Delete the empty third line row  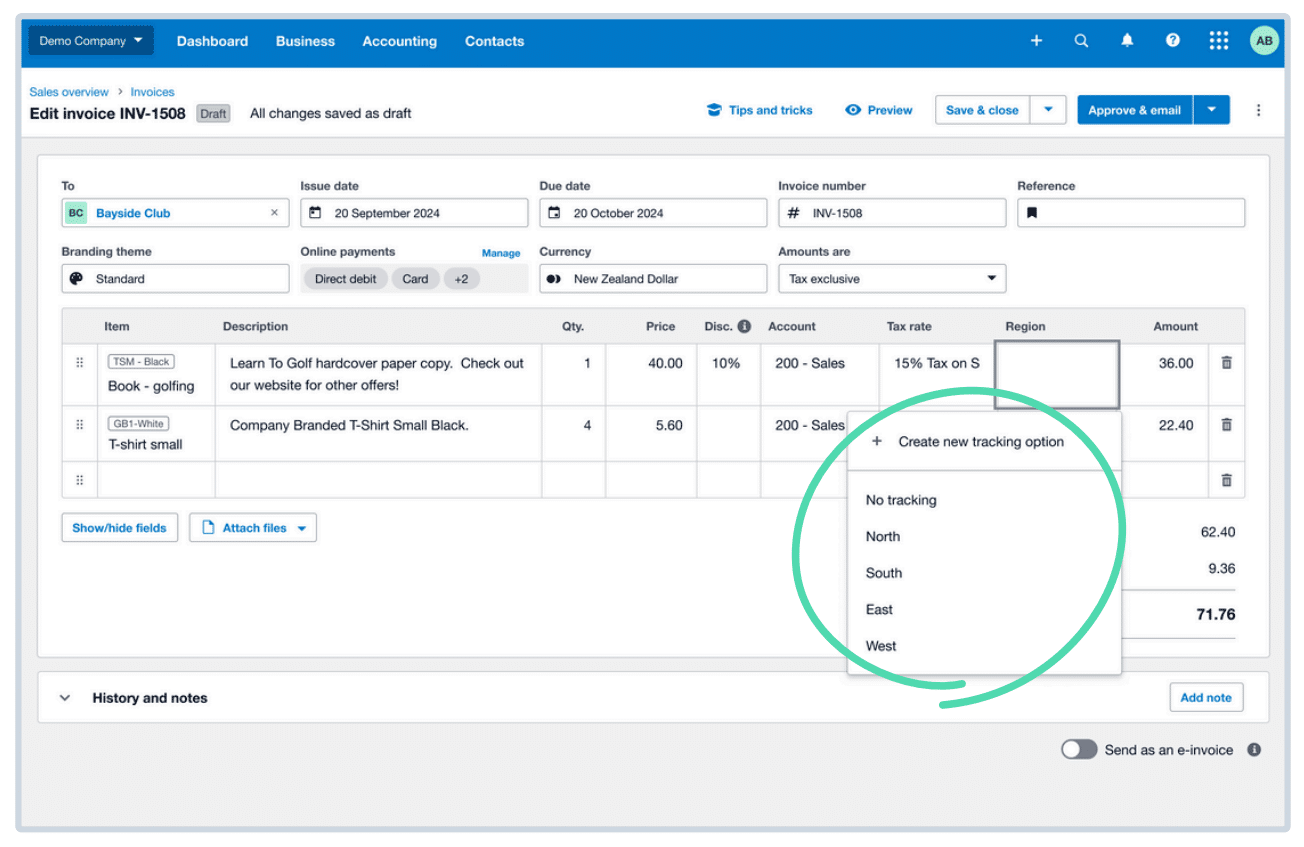tap(1226, 480)
